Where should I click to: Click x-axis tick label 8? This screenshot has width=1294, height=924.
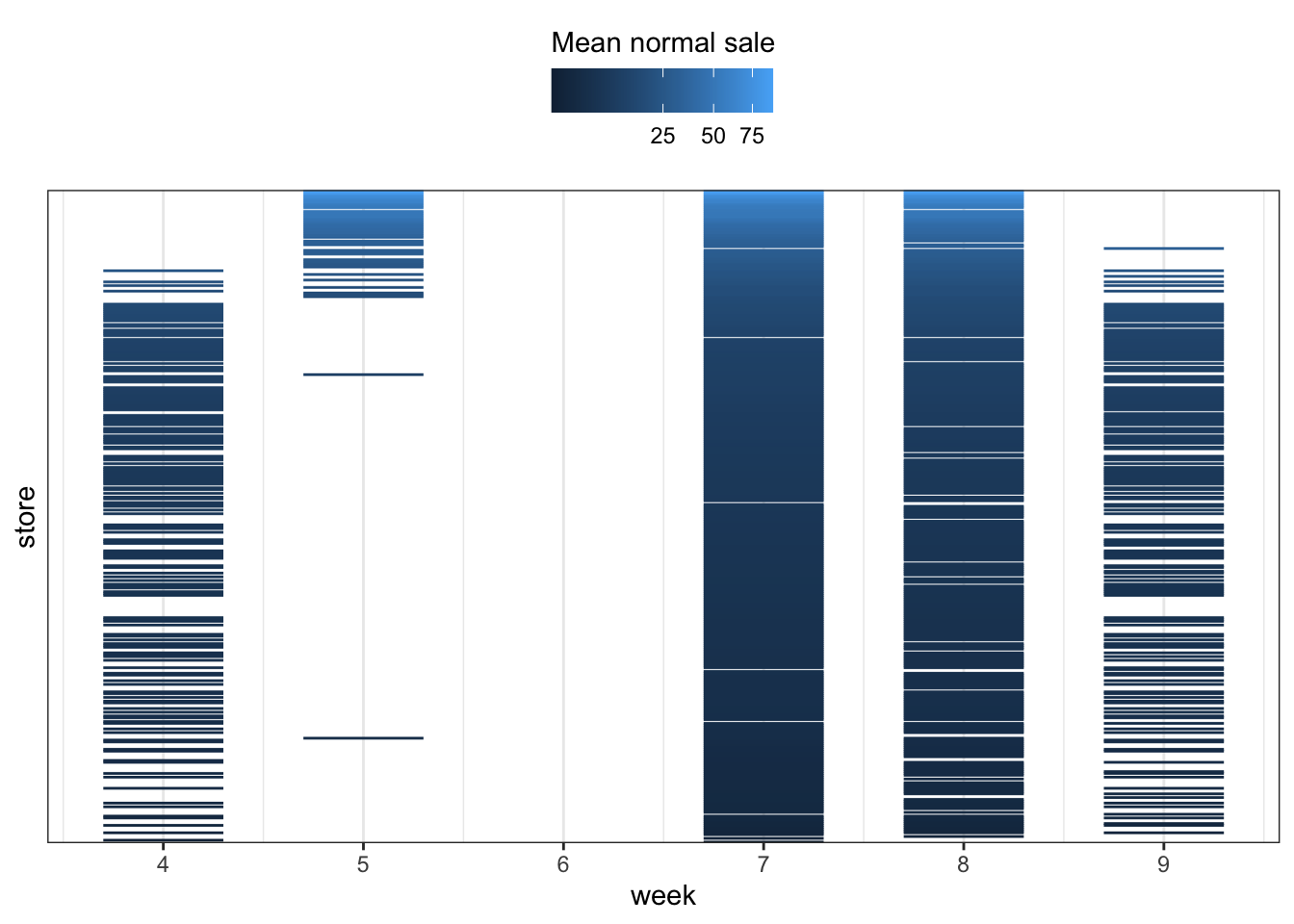(x=963, y=865)
